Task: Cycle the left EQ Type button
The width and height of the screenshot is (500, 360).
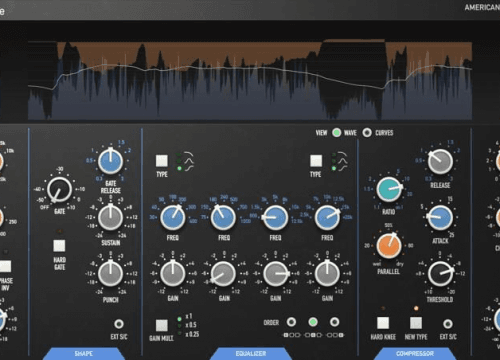Action: point(162,161)
